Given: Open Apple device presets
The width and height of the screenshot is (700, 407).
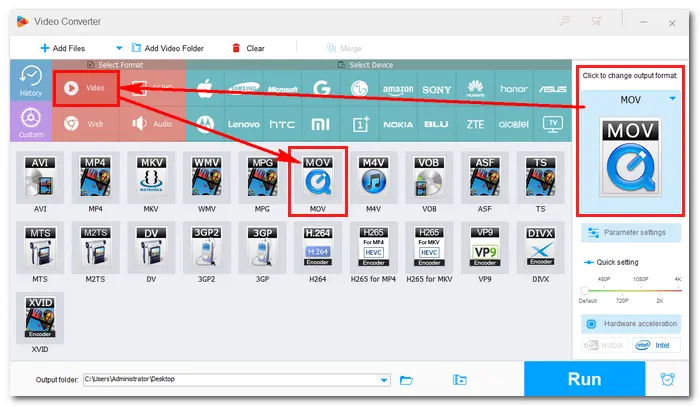Looking at the screenshot, I should [x=205, y=88].
